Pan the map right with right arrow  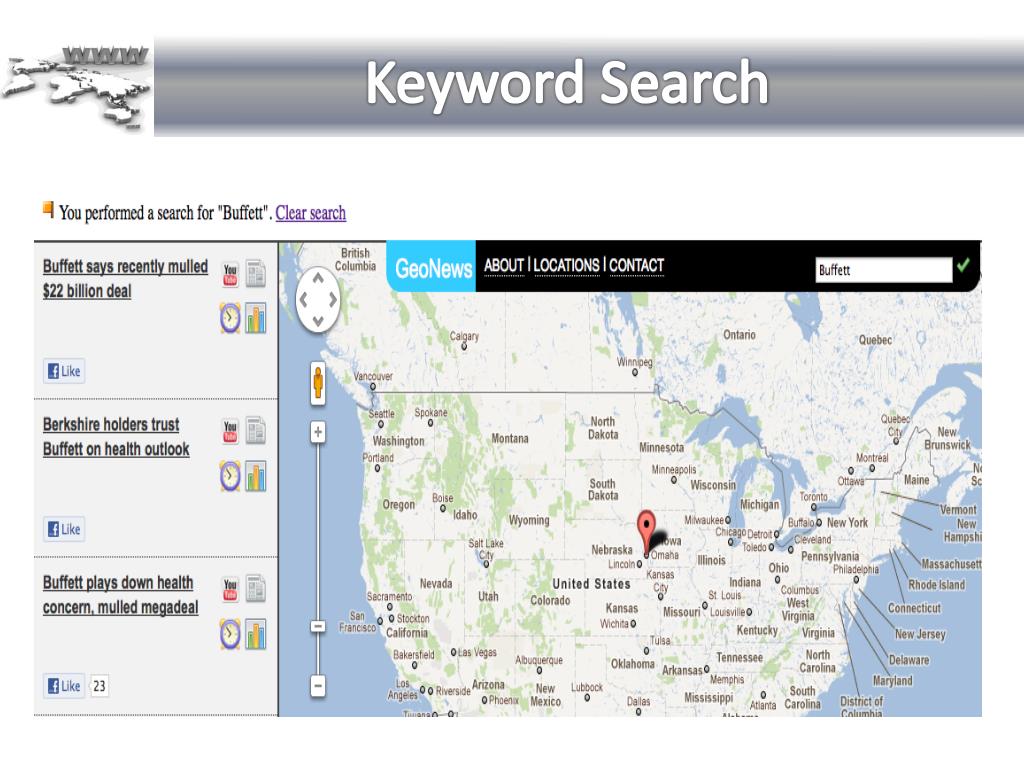coord(333,300)
